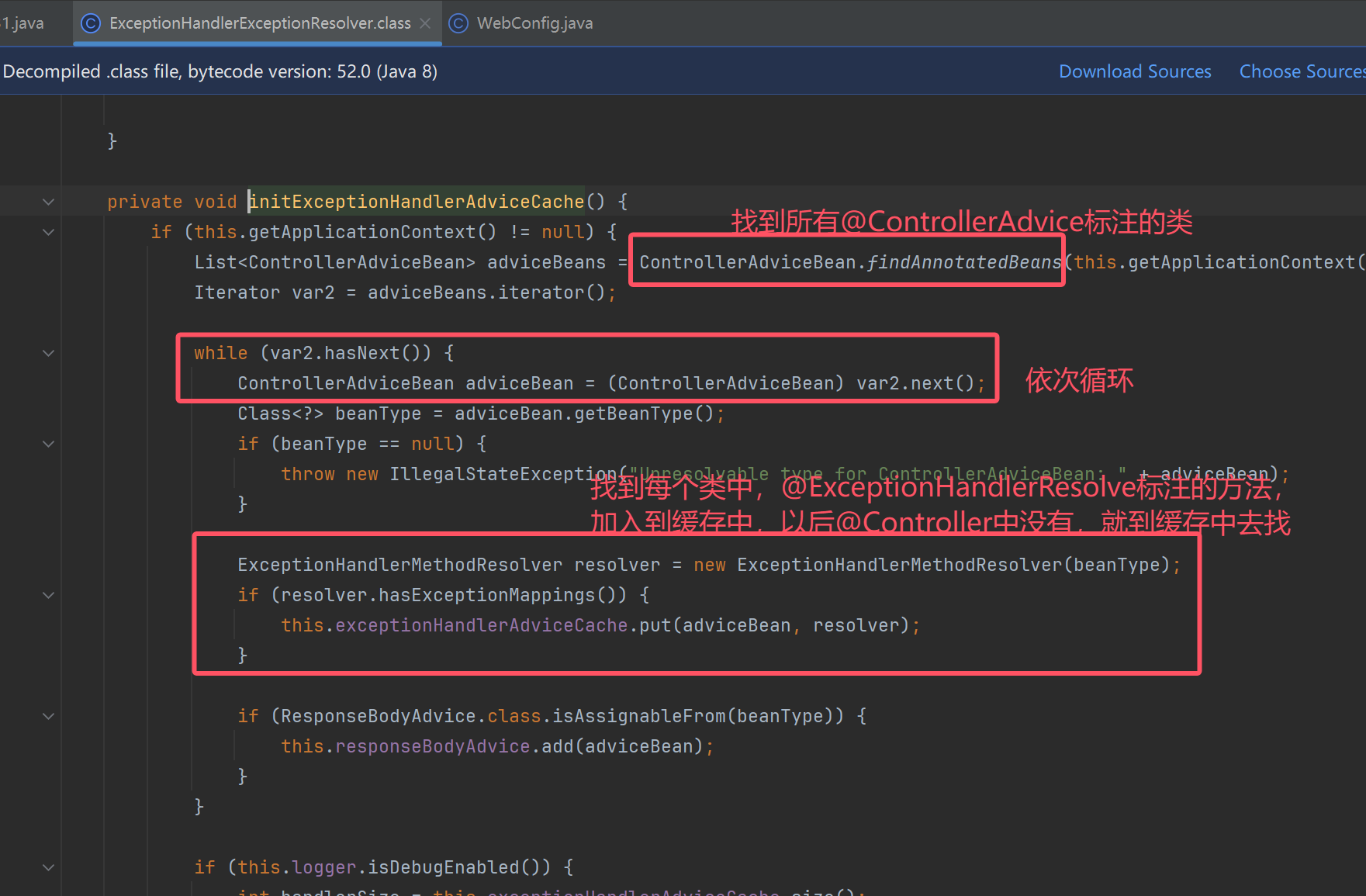
Task: Click the Download Sources link
Action: click(1135, 71)
